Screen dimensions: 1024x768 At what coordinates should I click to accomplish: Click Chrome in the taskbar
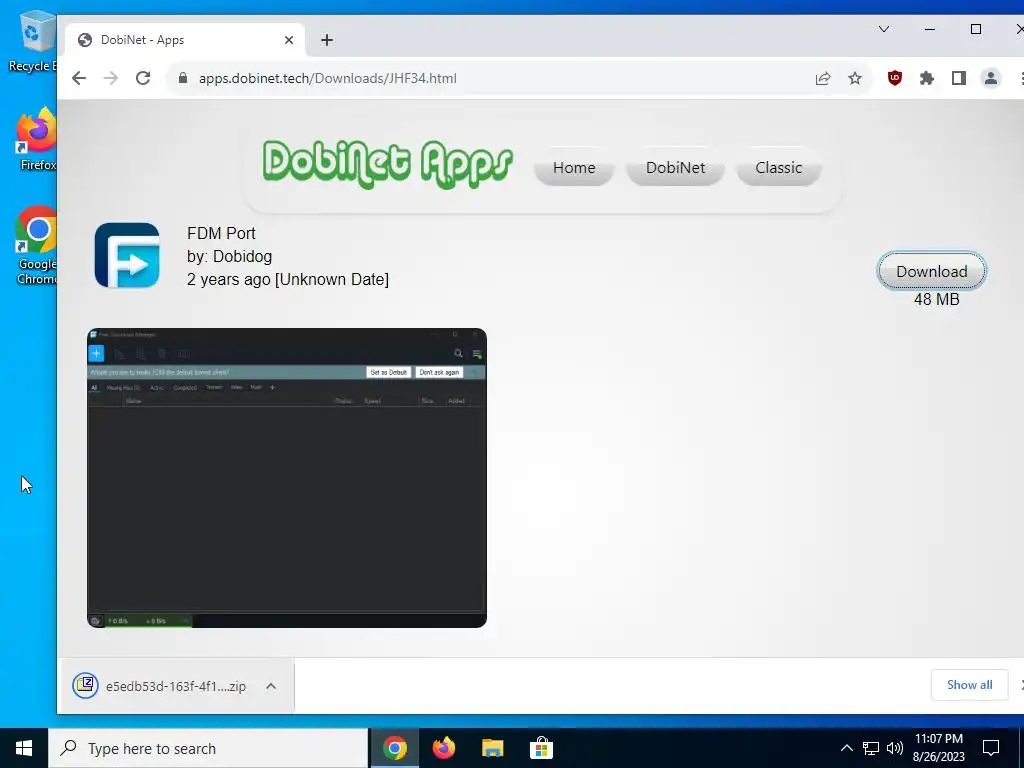[395, 748]
